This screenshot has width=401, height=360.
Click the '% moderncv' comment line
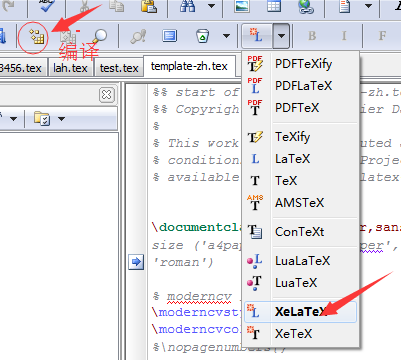193,296
